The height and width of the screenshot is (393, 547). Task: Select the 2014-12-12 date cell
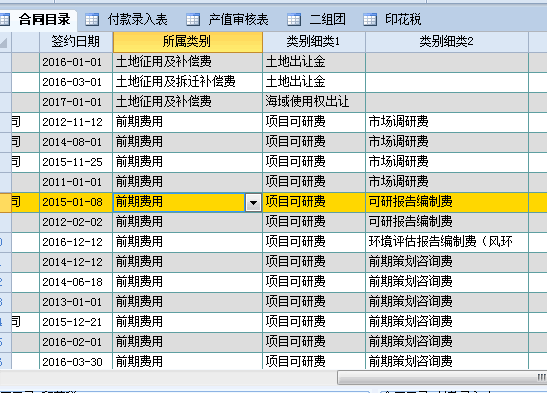(76, 262)
